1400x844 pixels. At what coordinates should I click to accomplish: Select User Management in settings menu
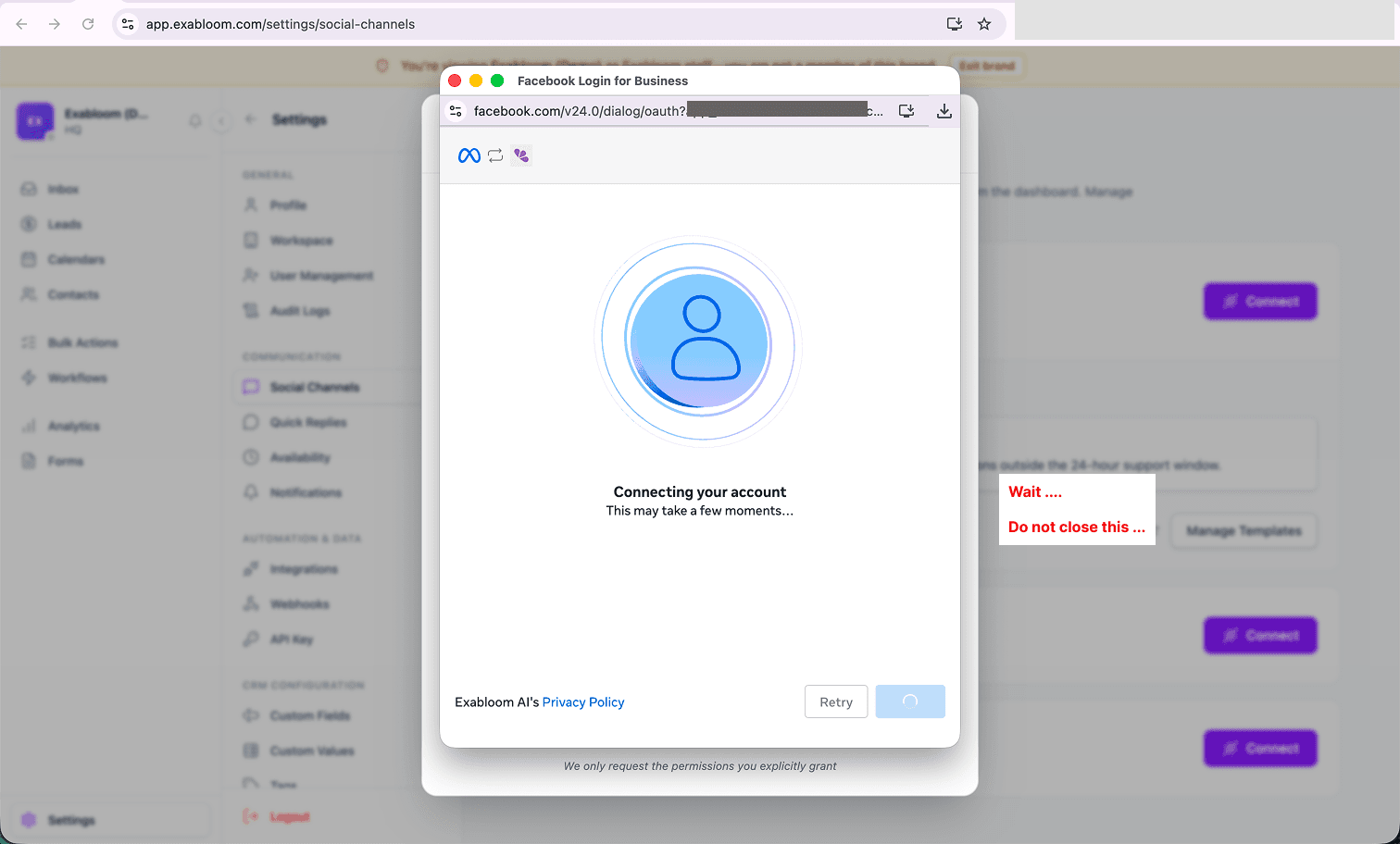coord(321,276)
